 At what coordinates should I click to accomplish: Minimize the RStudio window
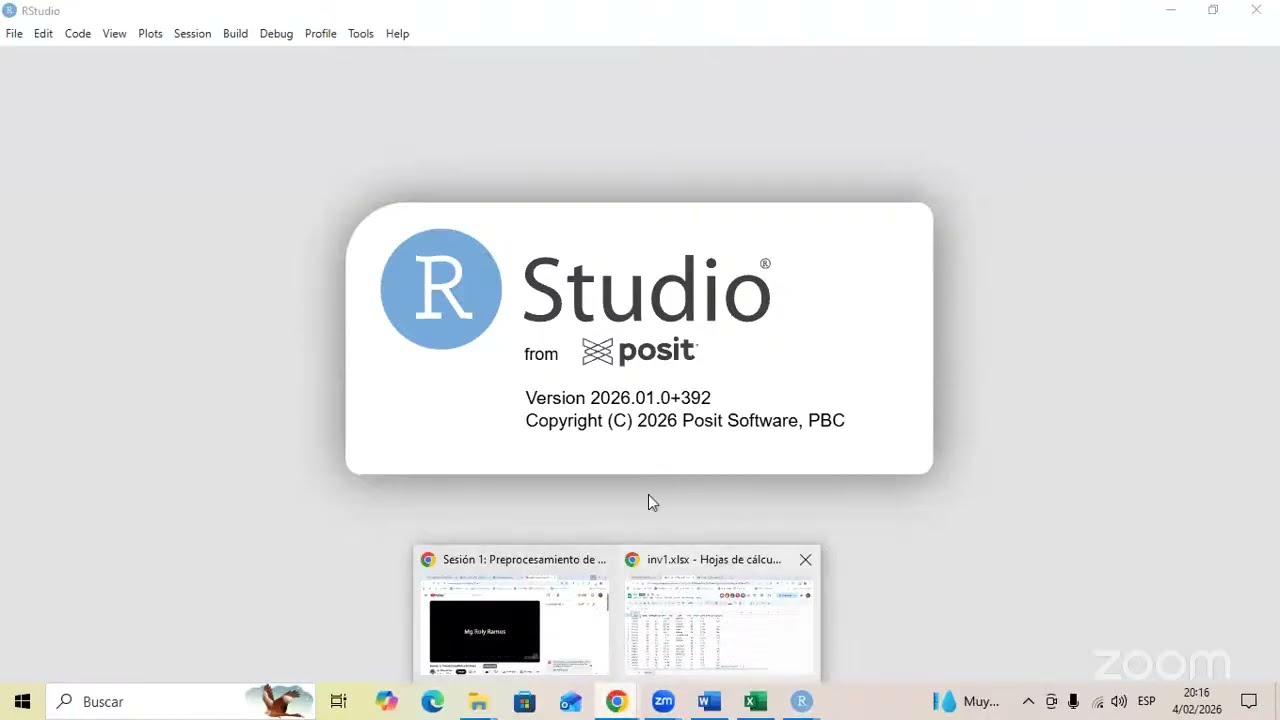[1170, 10]
